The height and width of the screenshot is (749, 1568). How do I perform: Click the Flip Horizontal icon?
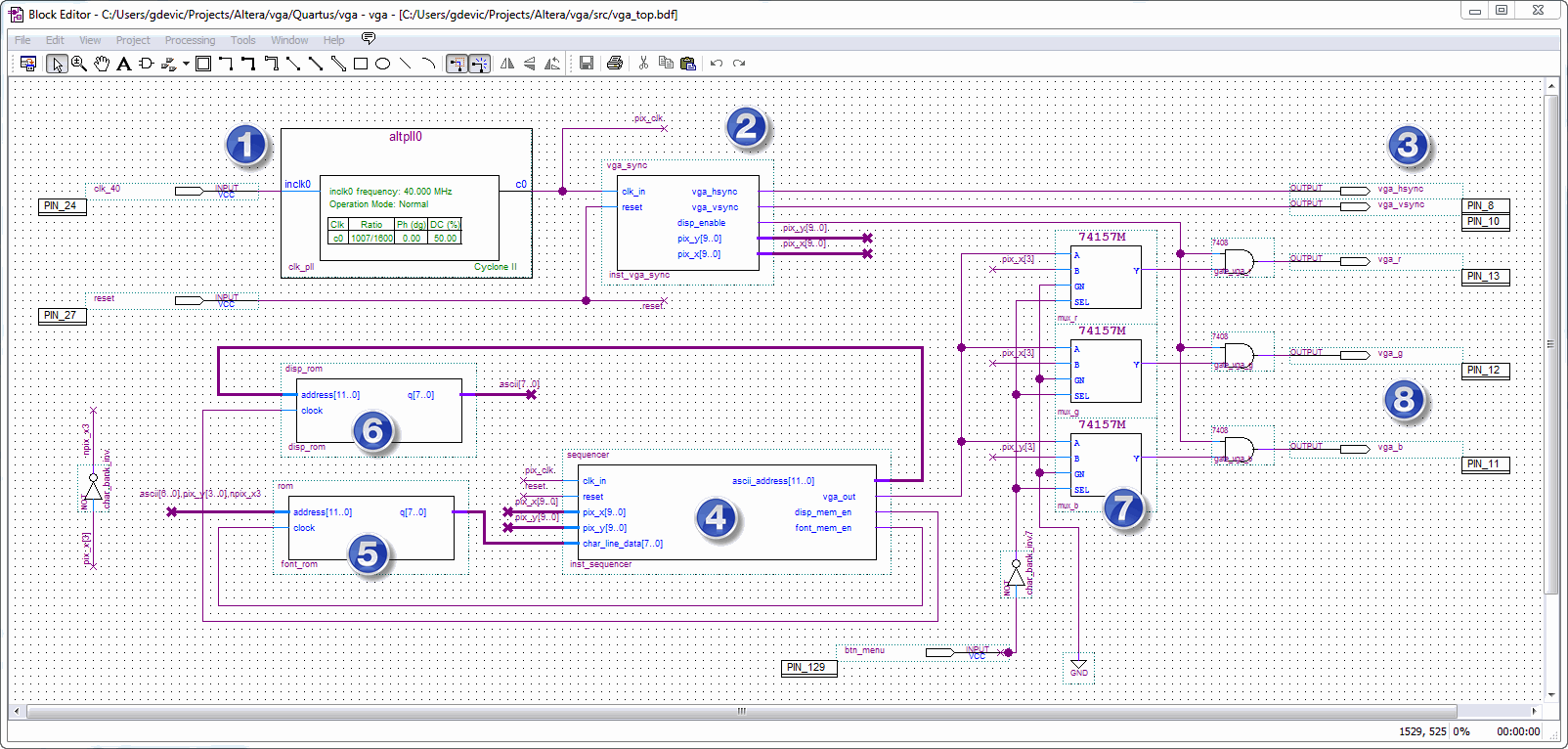[x=507, y=64]
